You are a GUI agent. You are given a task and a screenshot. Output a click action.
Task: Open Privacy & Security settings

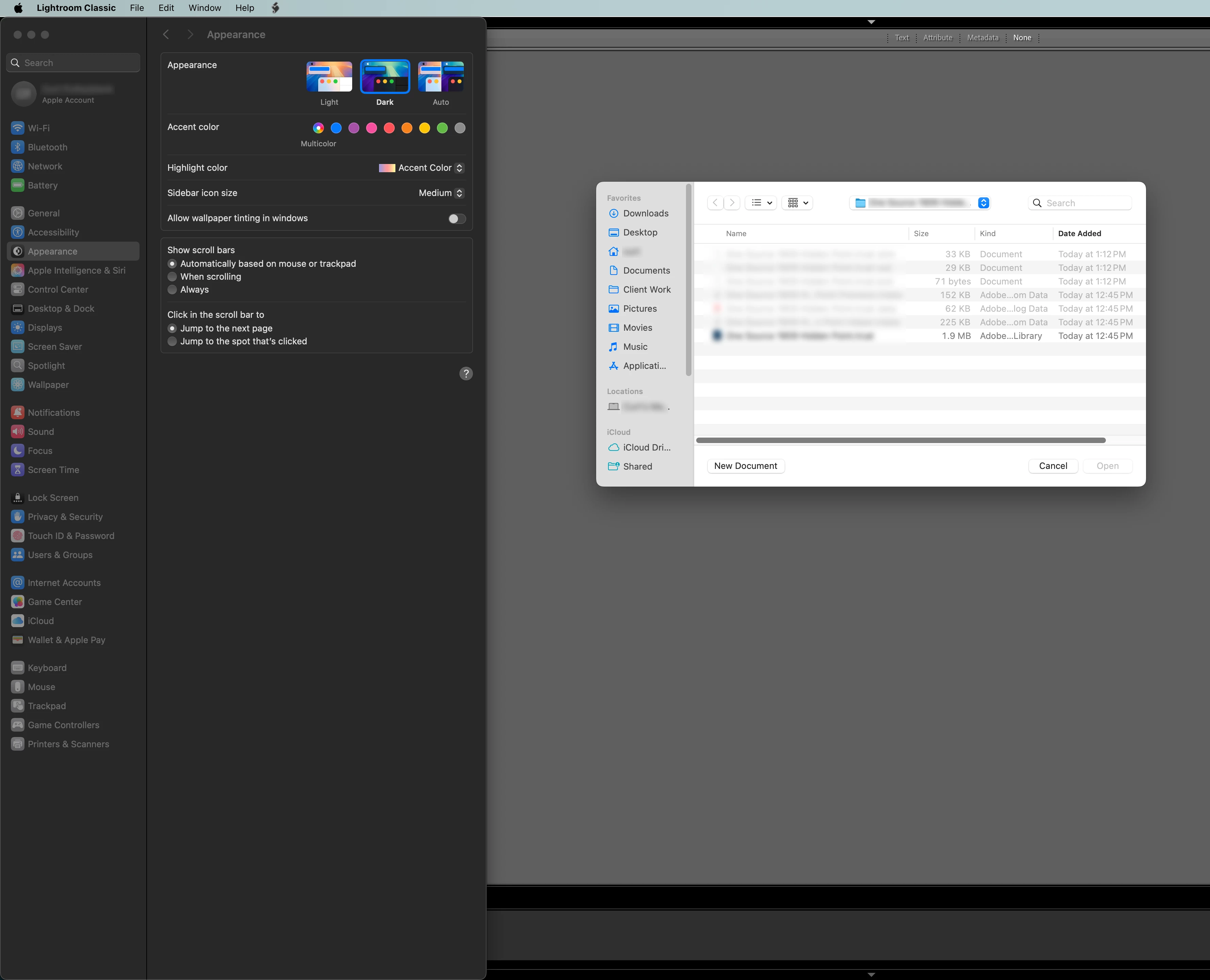(x=65, y=517)
